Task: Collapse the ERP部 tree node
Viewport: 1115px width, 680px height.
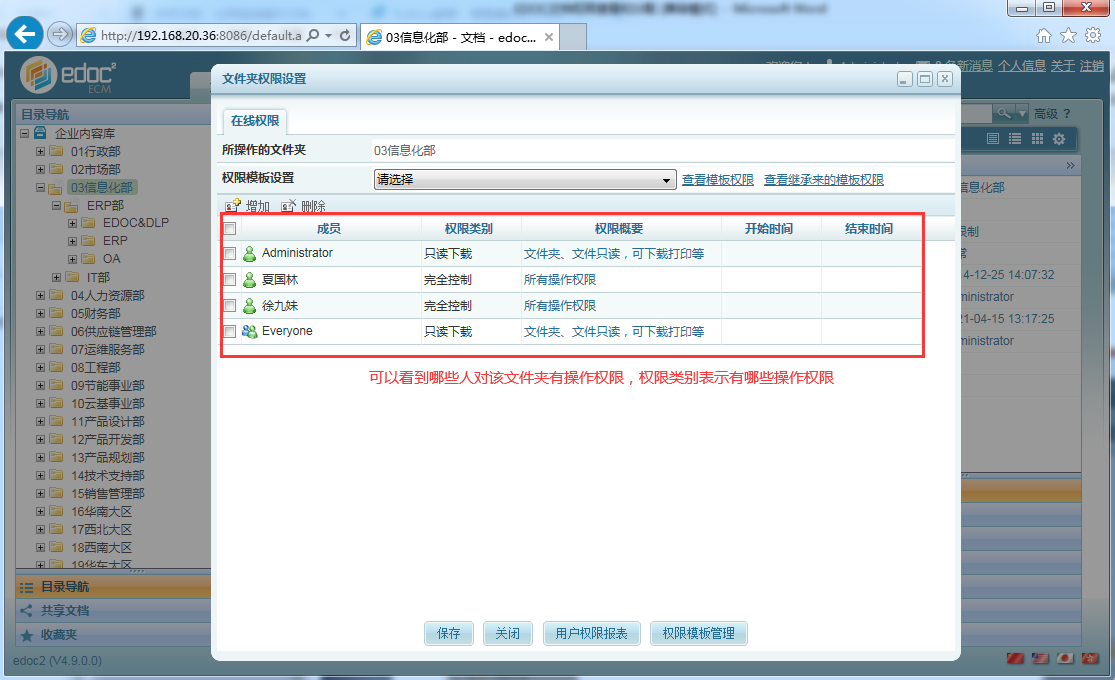Action: pyautogui.click(x=57, y=206)
